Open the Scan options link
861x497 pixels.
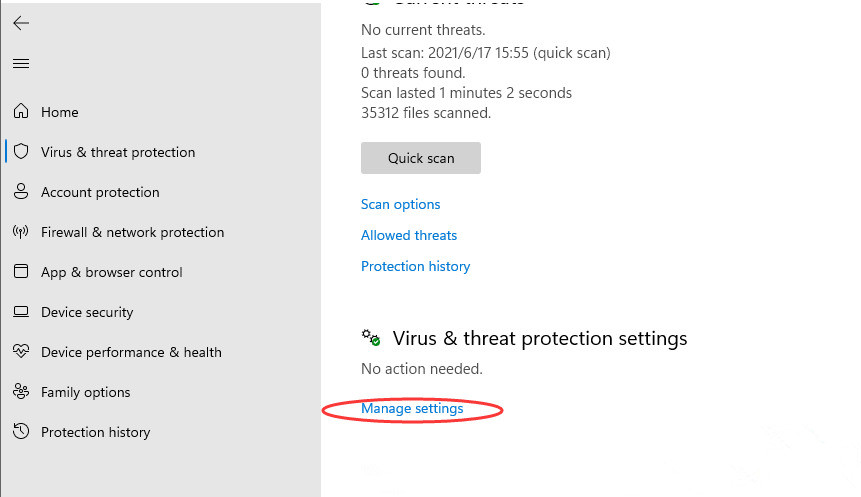point(400,204)
